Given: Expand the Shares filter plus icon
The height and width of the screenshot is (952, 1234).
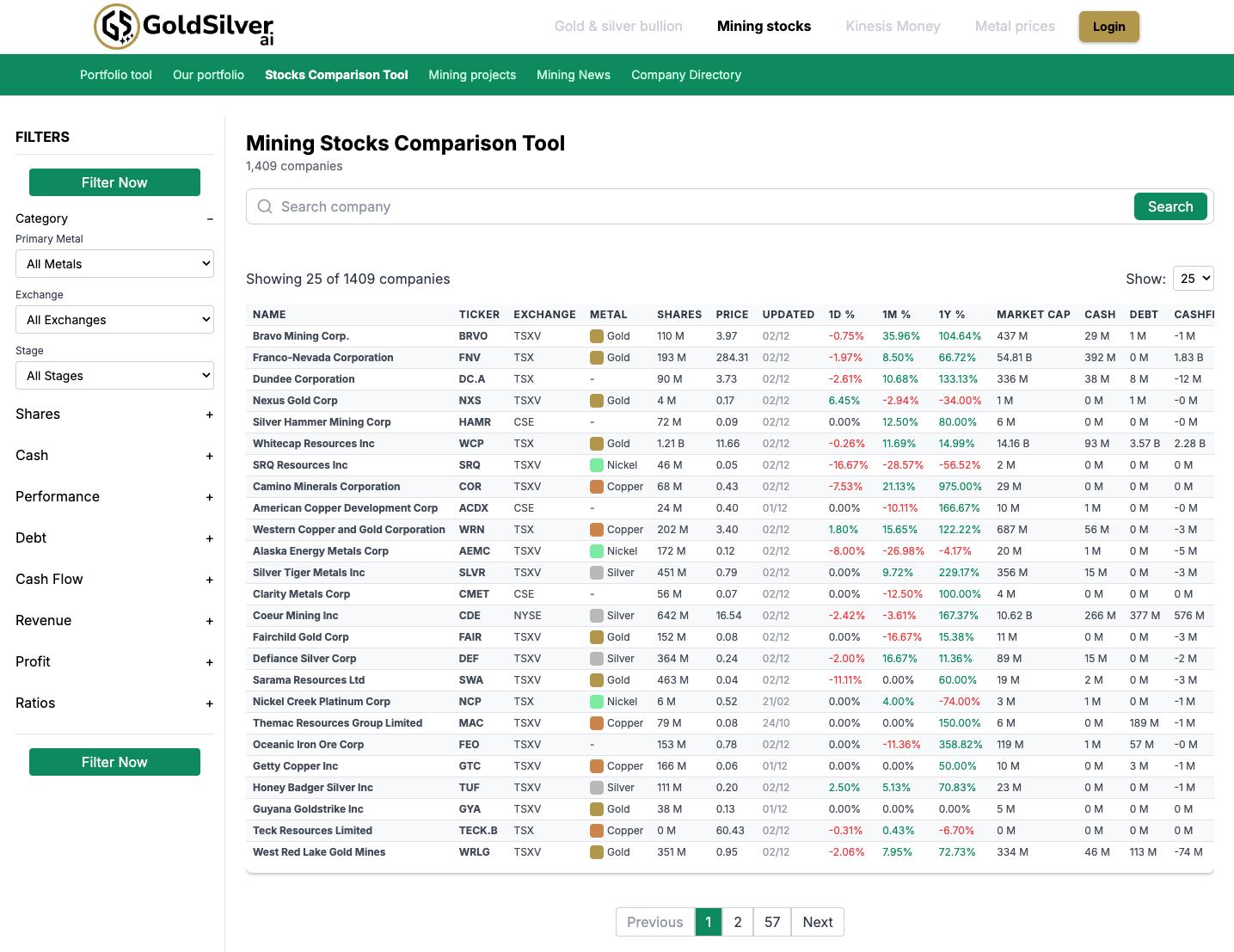Looking at the screenshot, I should pos(210,415).
